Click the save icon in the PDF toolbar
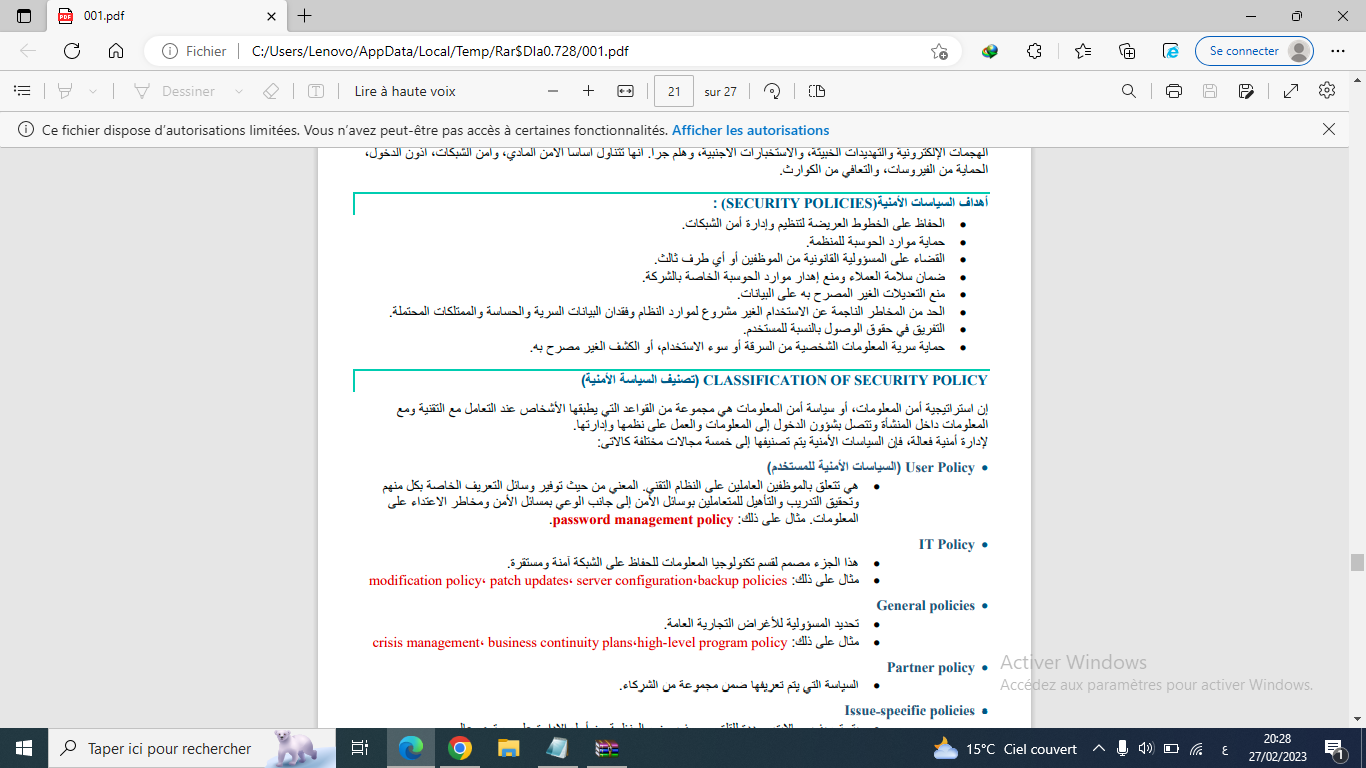Image resolution: width=1366 pixels, height=768 pixels. click(1210, 91)
